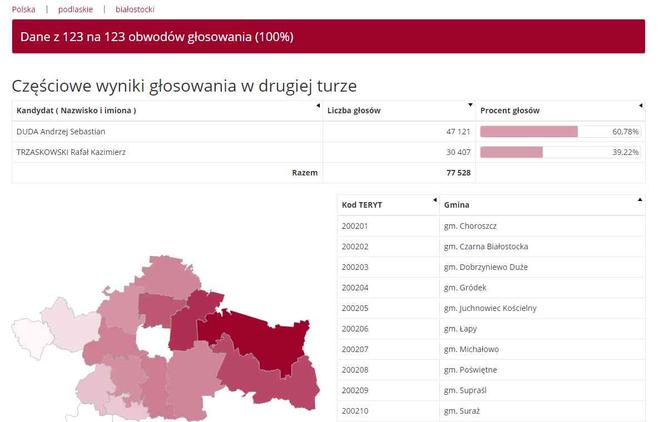
Task: Click the Gmina column header text
Action: (x=456, y=205)
